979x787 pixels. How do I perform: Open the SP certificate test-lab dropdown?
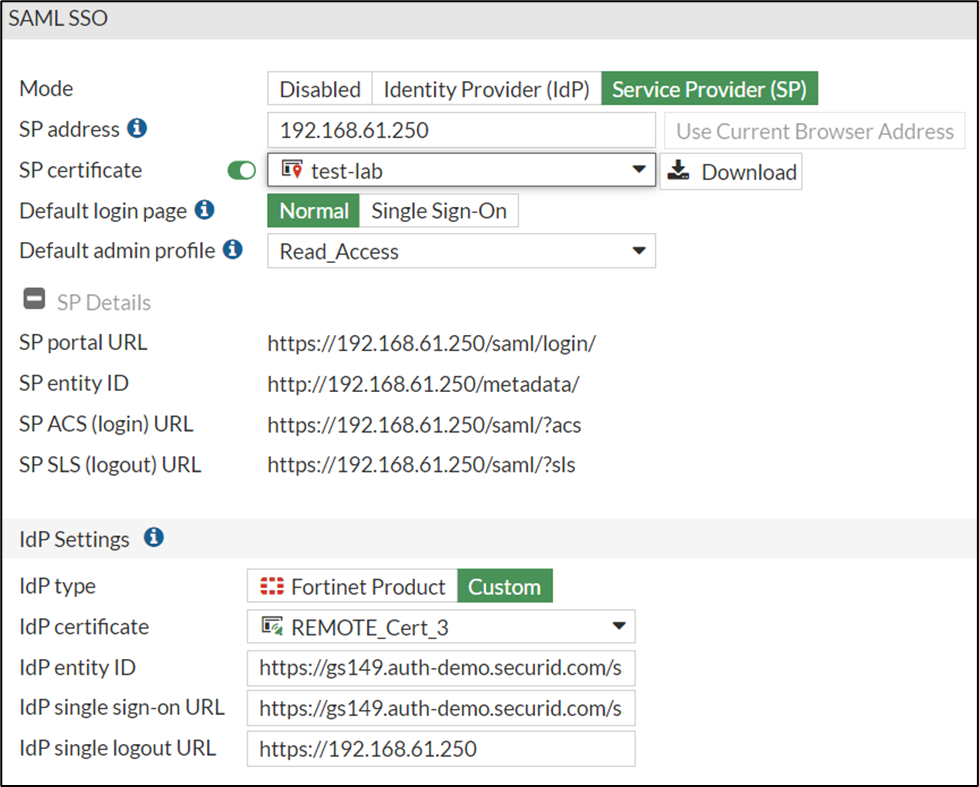pyautogui.click(x=461, y=171)
